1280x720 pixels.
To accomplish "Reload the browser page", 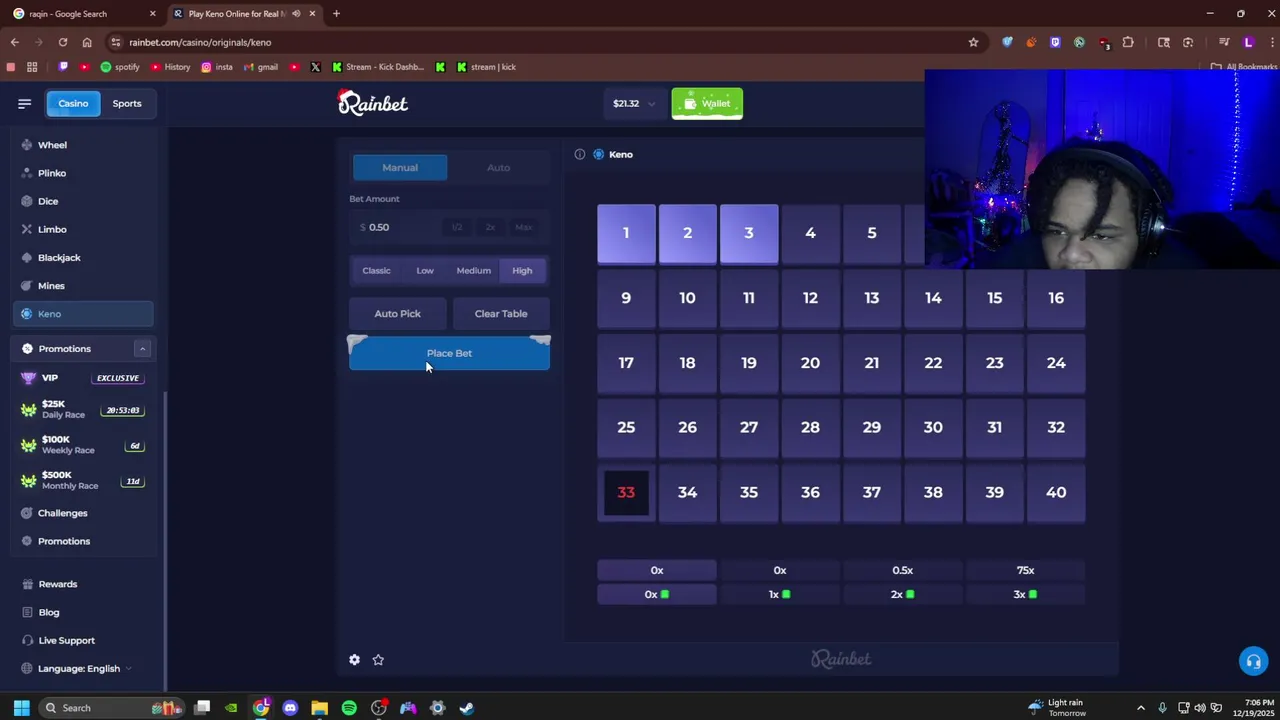I will (63, 42).
